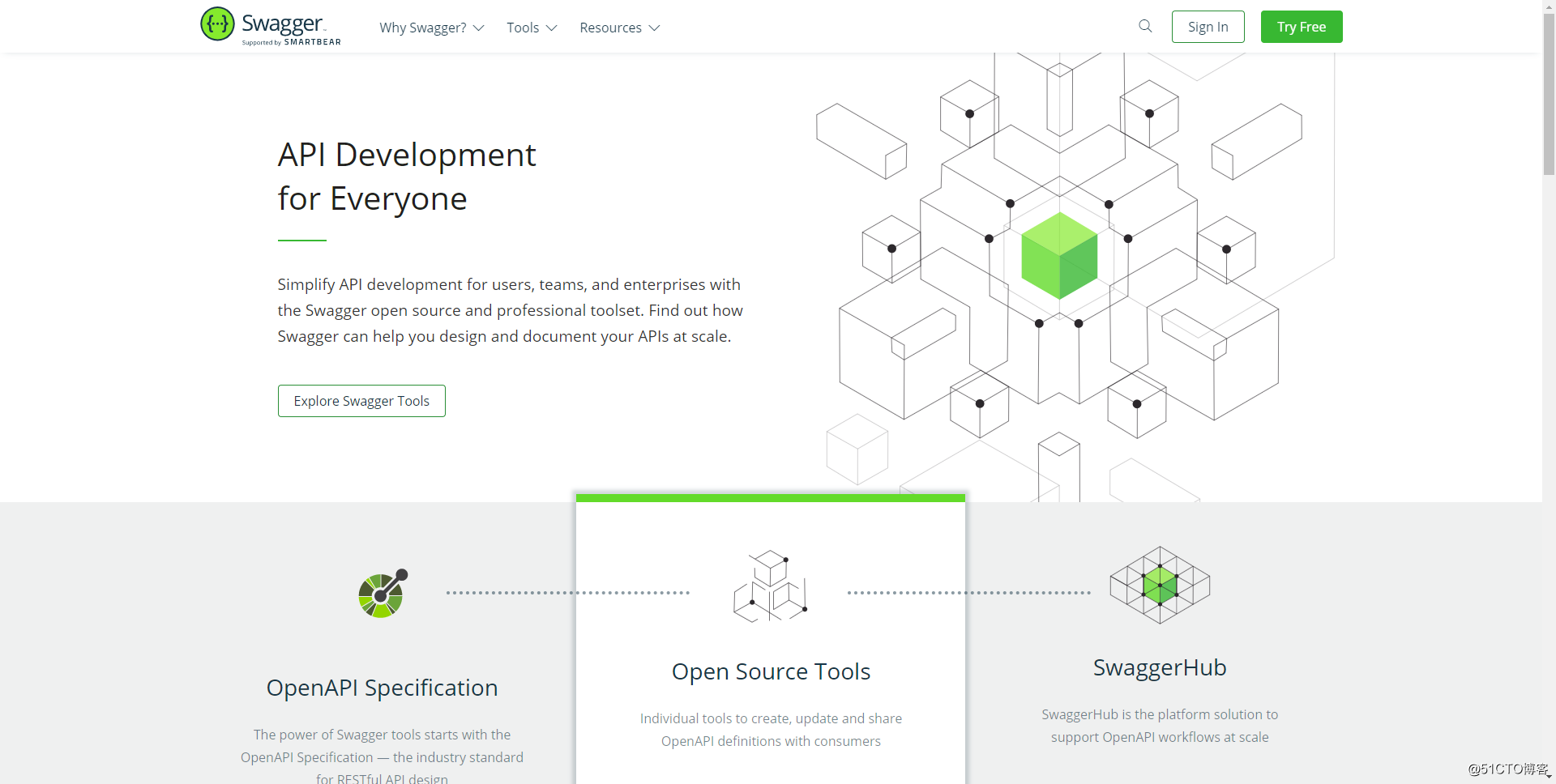Open the Open Source Tools heading link
The height and width of the screenshot is (784, 1556).
[x=771, y=671]
